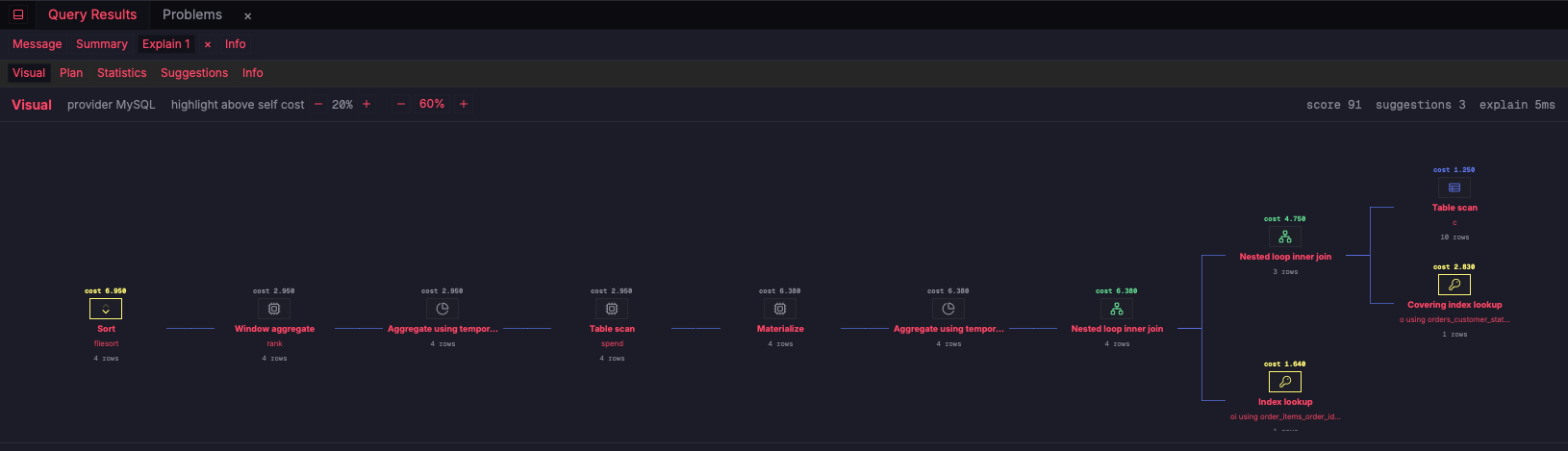Click the Sort filesort node icon
1568x451 pixels.
(106, 309)
